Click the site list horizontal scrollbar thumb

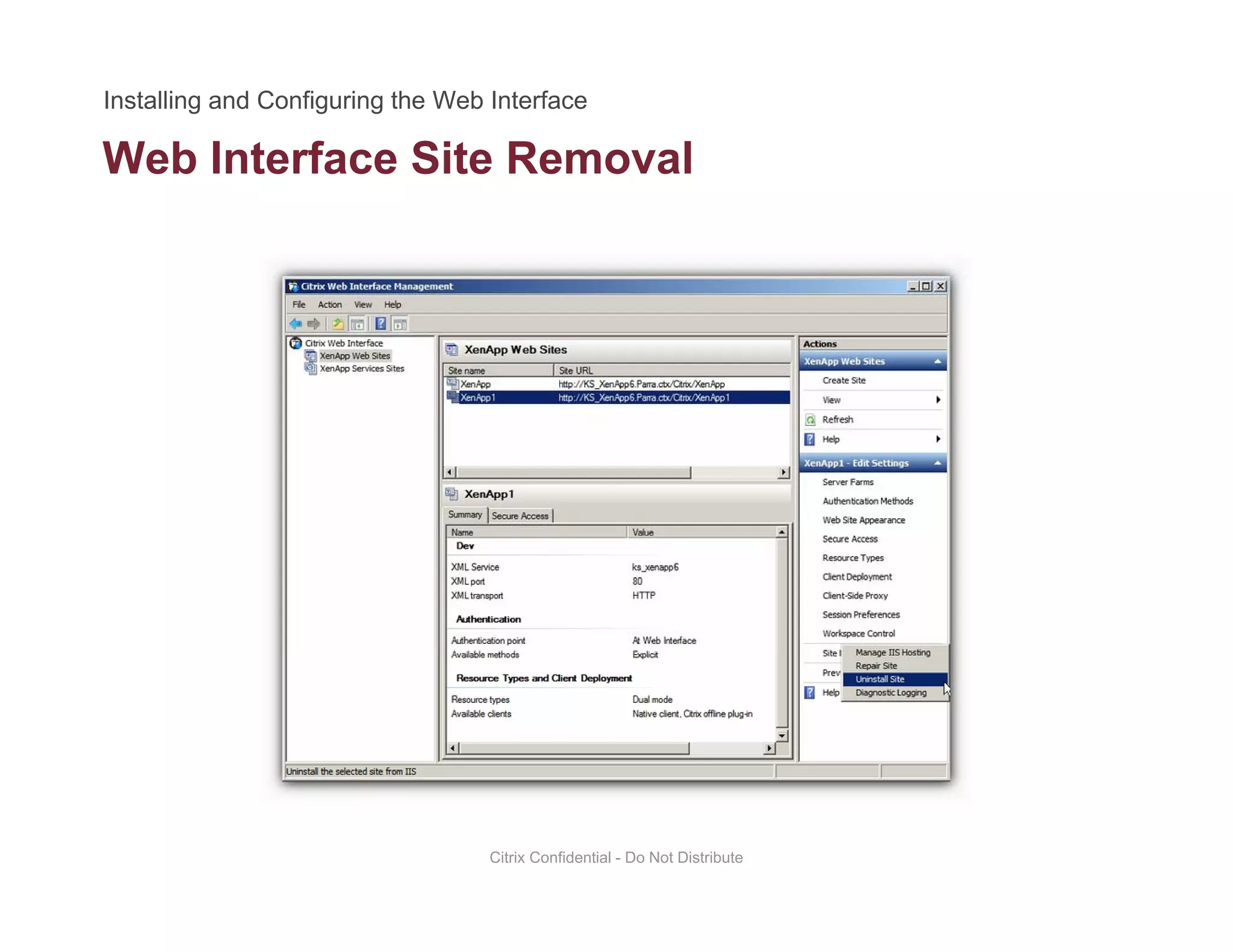point(573,472)
